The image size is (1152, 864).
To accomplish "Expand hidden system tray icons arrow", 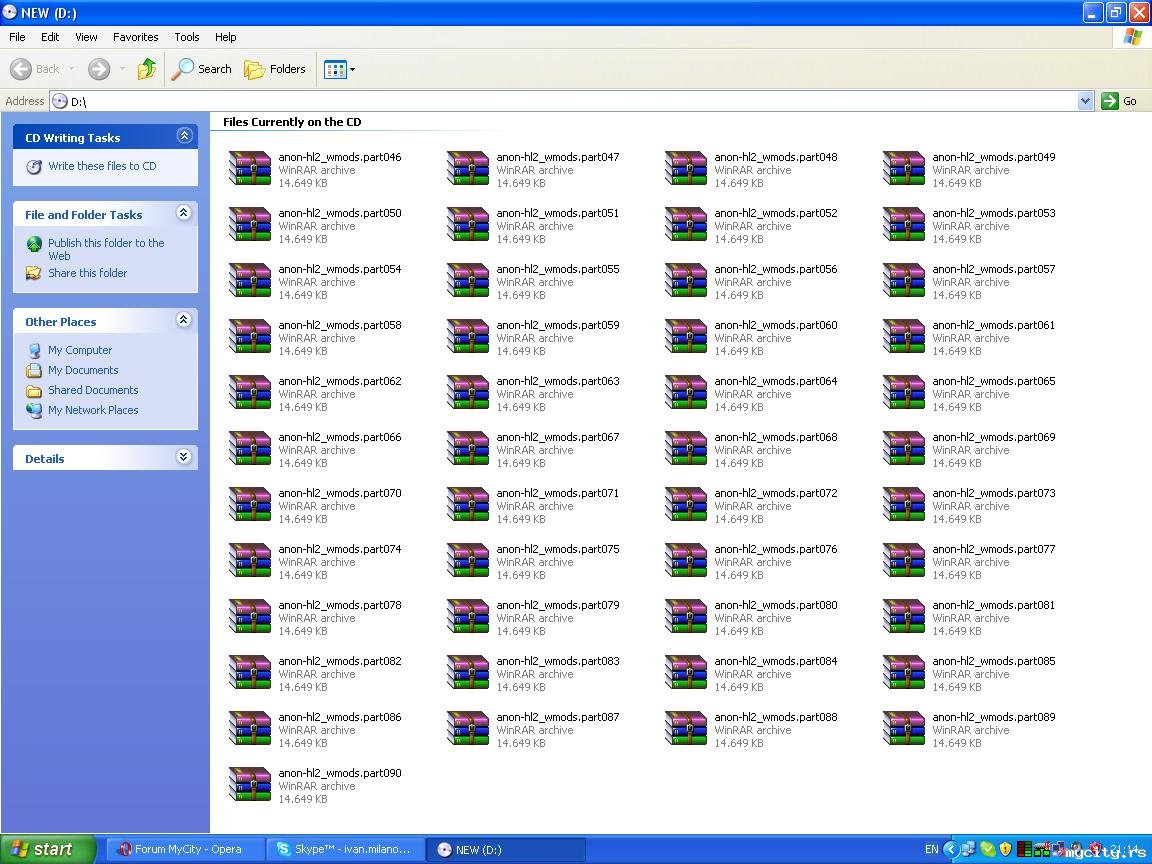I will [x=949, y=850].
